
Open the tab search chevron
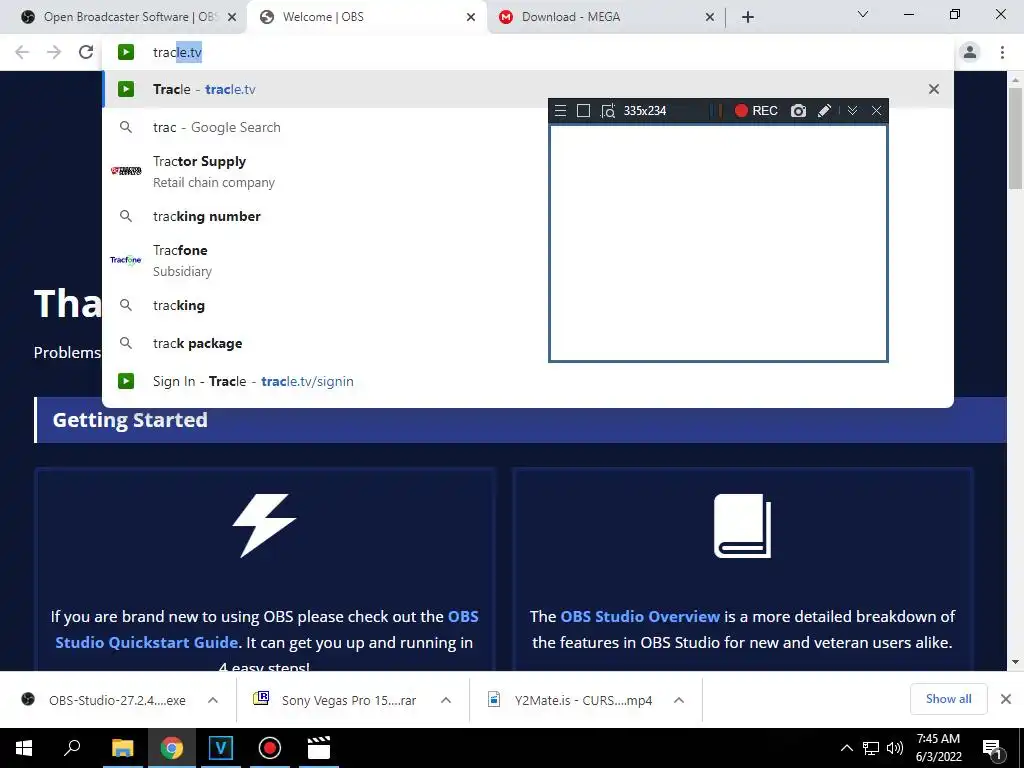pos(863,14)
